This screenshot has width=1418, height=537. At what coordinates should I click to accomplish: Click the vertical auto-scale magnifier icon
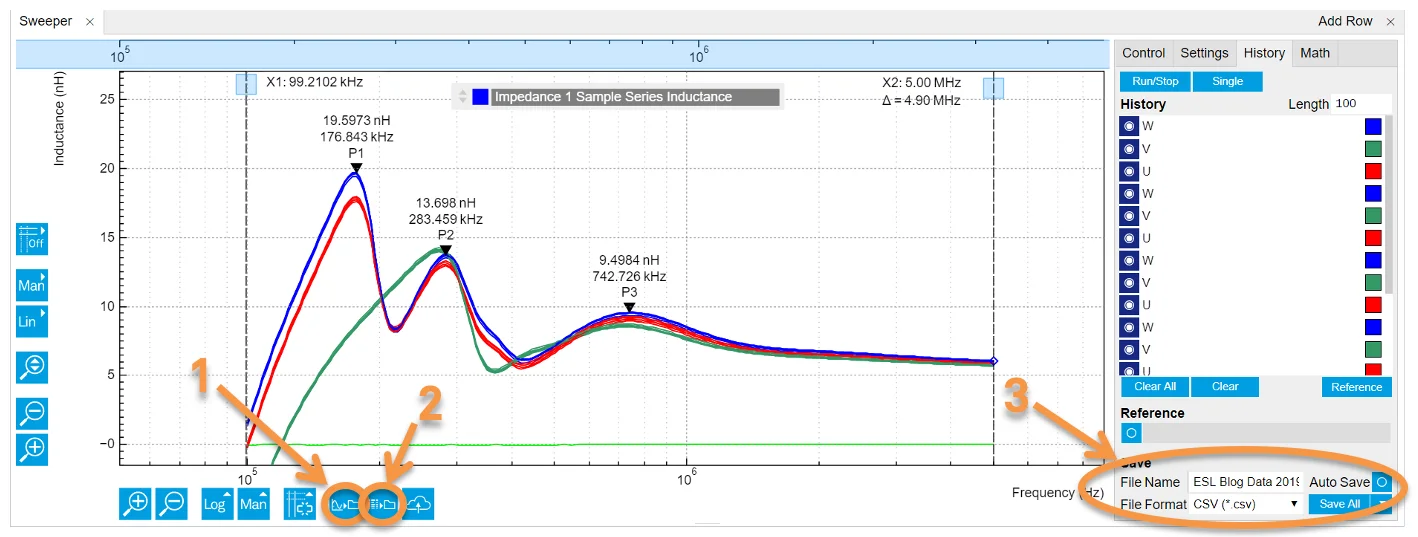(x=32, y=367)
